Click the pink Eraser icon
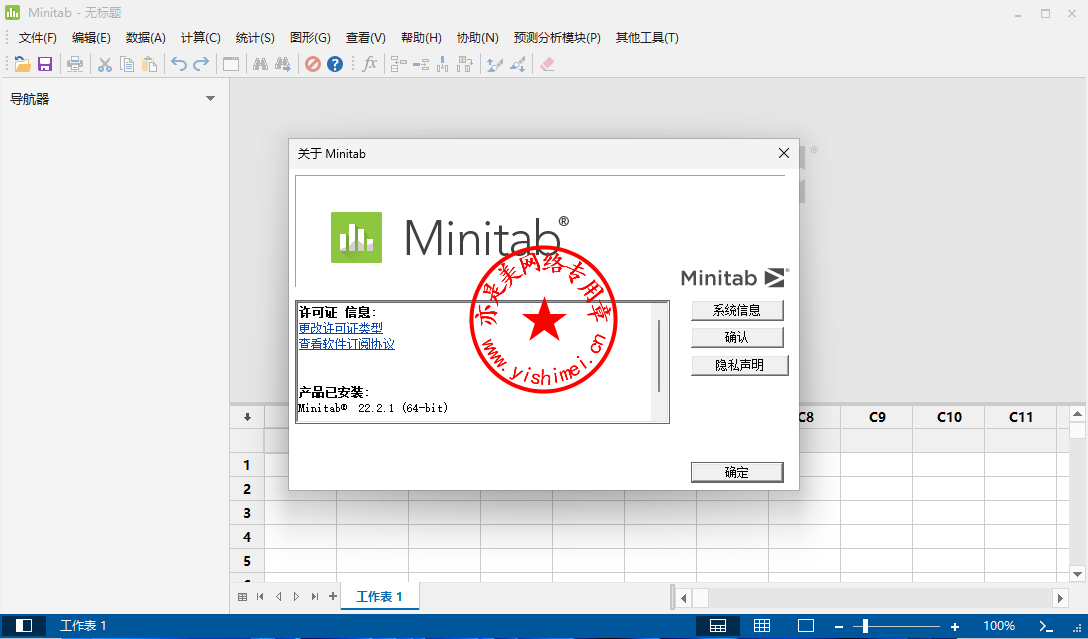Screen dimensions: 1088x639 click(x=547, y=65)
